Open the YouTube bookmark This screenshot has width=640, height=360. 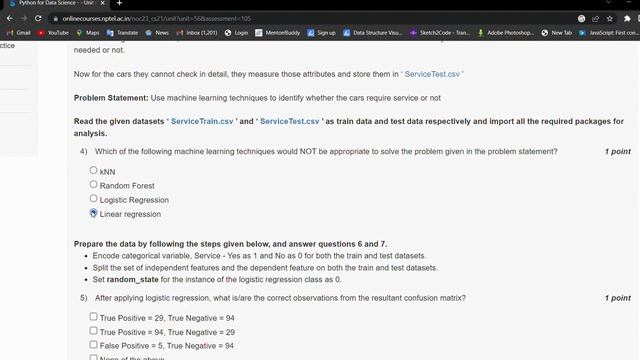coord(53,33)
